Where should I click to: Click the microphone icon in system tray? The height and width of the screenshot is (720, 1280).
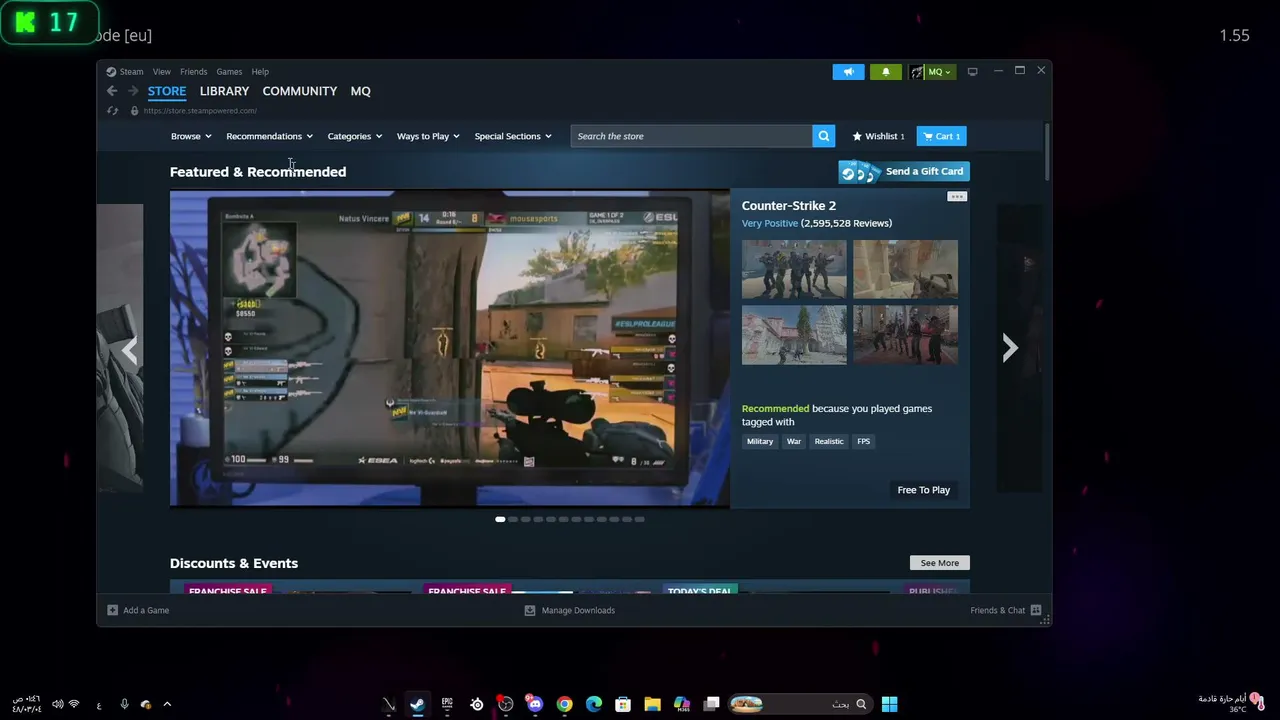[124, 704]
